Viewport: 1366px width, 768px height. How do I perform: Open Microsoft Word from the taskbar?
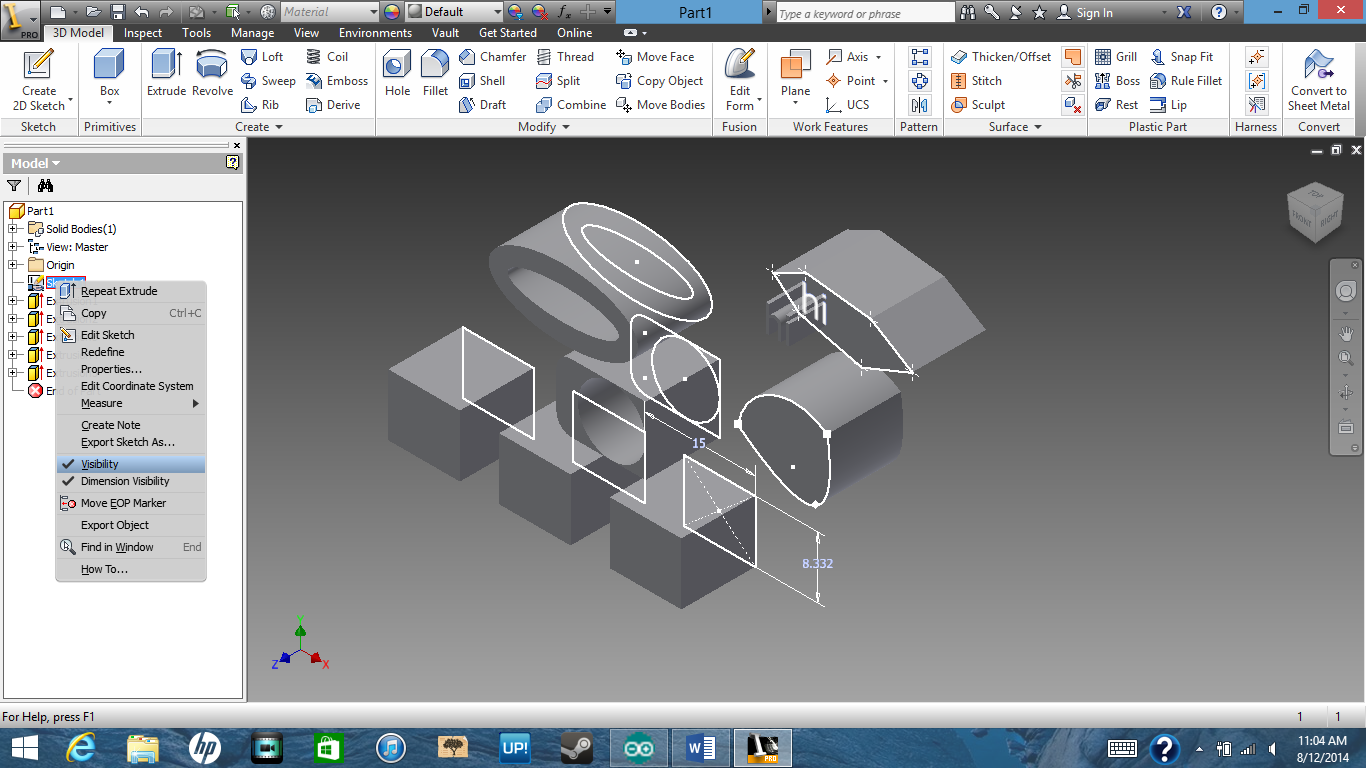[x=700, y=747]
